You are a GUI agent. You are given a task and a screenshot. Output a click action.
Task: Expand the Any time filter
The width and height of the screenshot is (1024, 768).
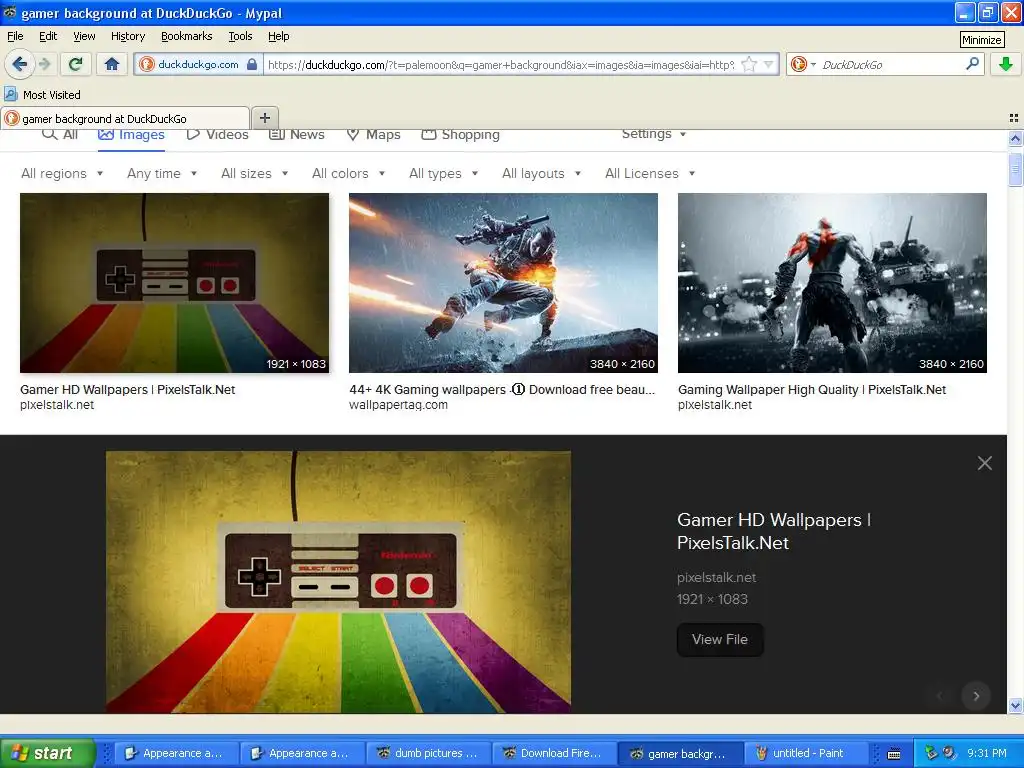pyautogui.click(x=162, y=173)
